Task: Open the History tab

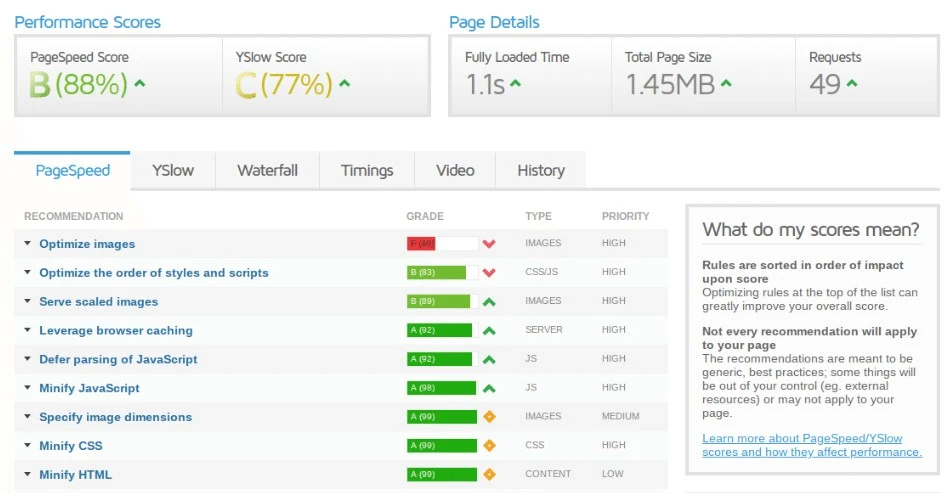Action: pos(541,170)
